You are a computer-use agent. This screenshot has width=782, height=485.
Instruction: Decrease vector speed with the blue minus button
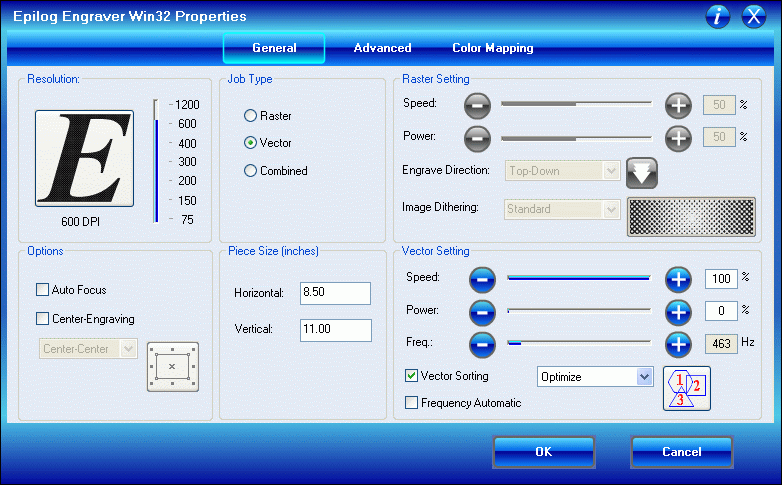click(x=482, y=279)
